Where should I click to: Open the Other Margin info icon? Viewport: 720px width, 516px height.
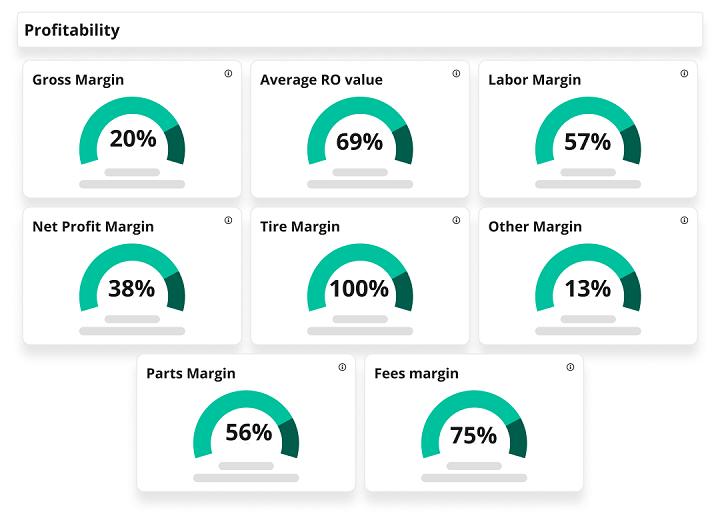tap(684, 220)
